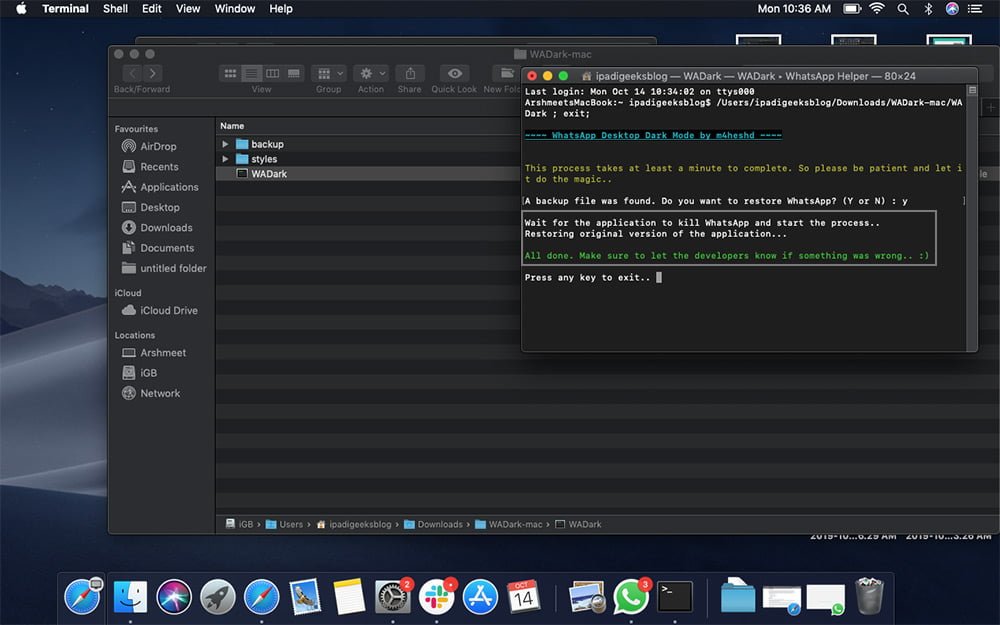
Task: Click WADark file in the path bar
Action: pos(578,524)
